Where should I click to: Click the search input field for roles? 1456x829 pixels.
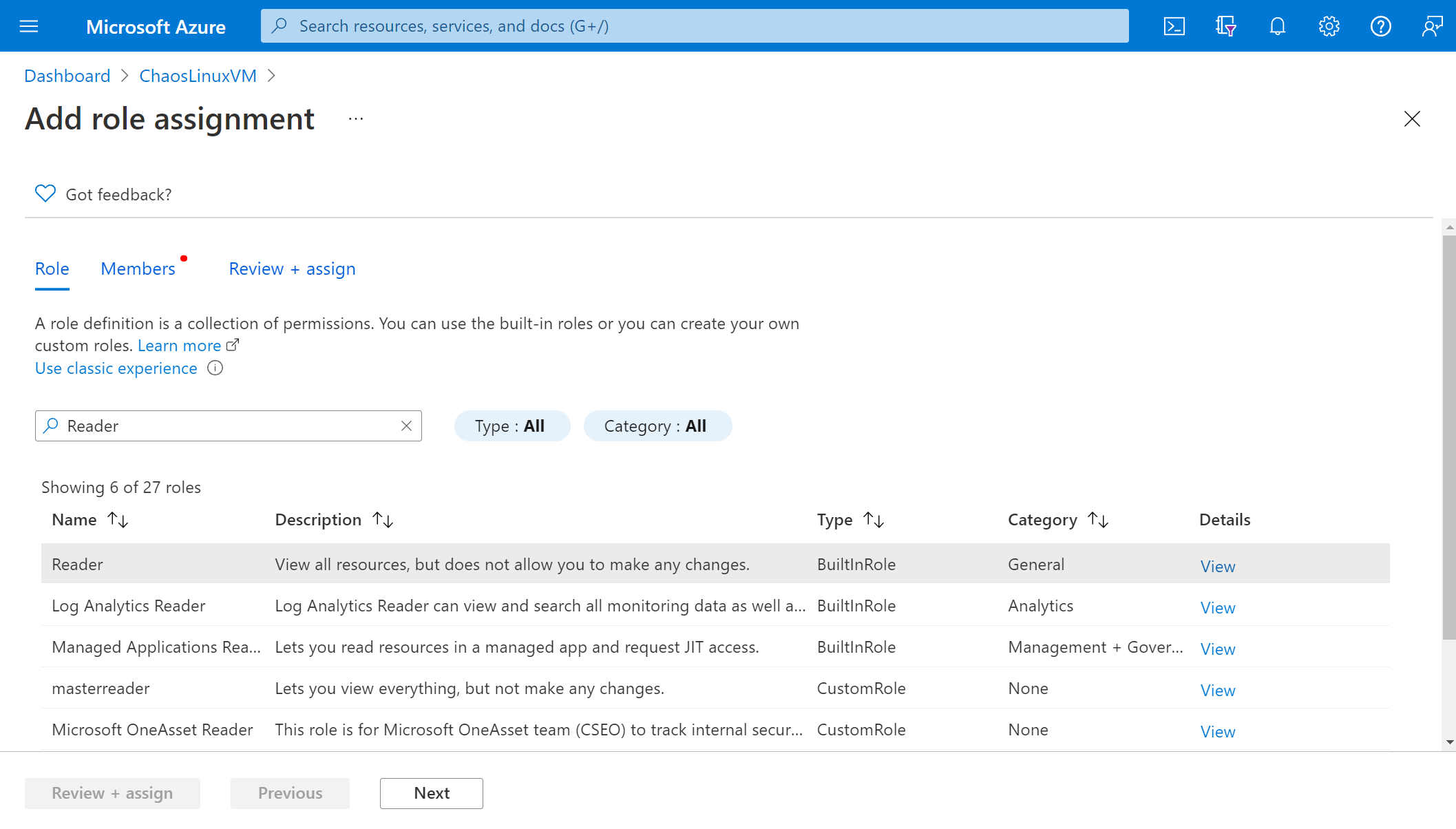(229, 425)
